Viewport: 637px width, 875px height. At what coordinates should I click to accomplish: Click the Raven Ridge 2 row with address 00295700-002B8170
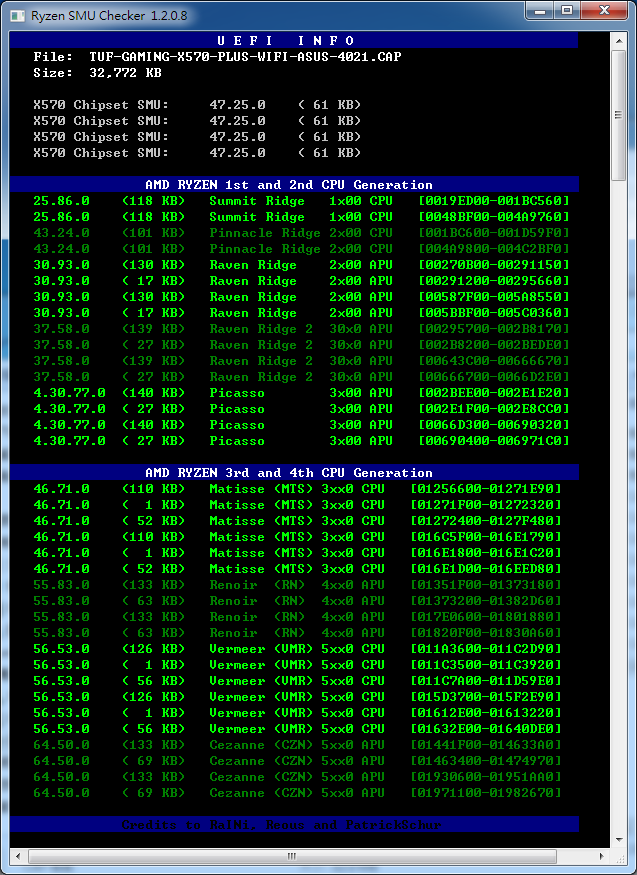(x=301, y=329)
